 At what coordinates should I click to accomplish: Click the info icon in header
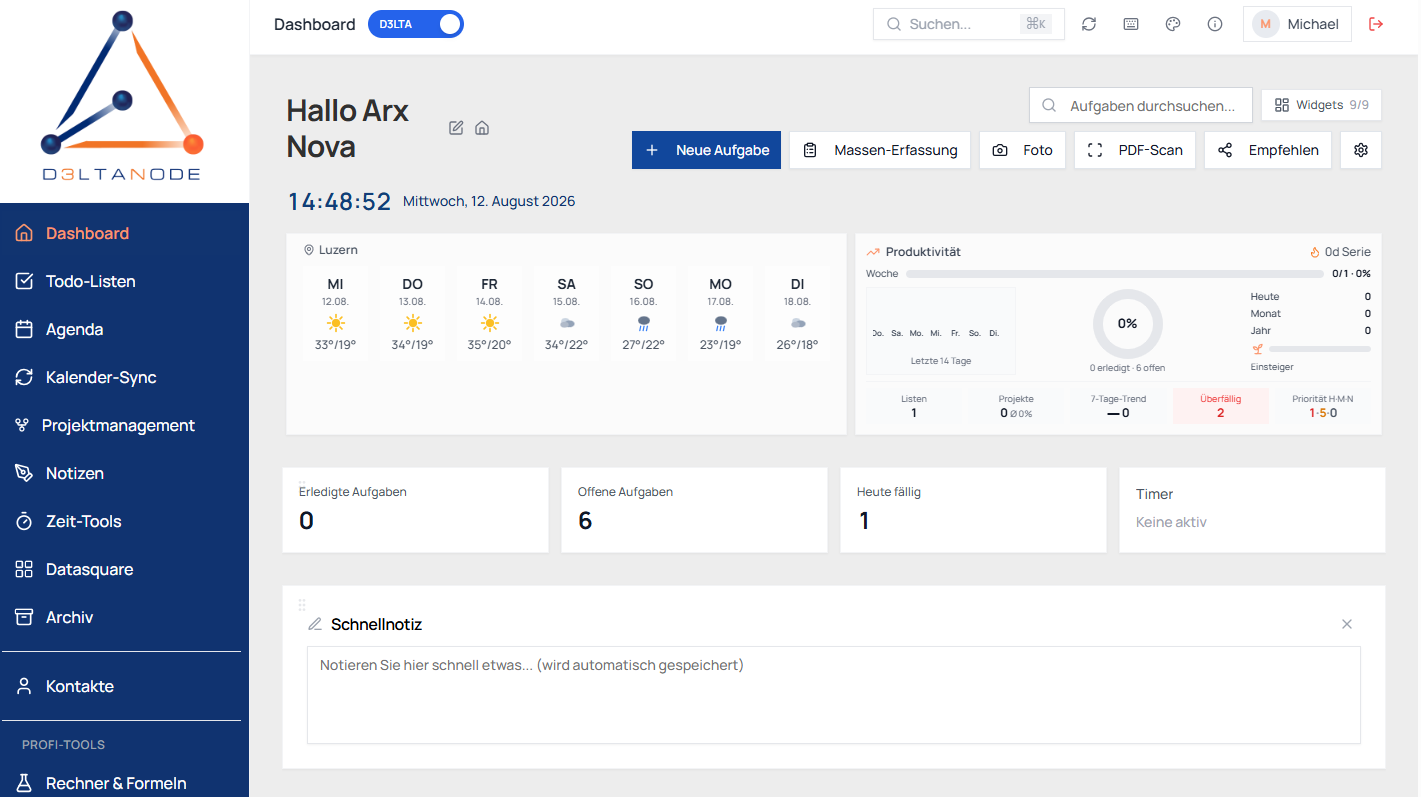(1215, 24)
